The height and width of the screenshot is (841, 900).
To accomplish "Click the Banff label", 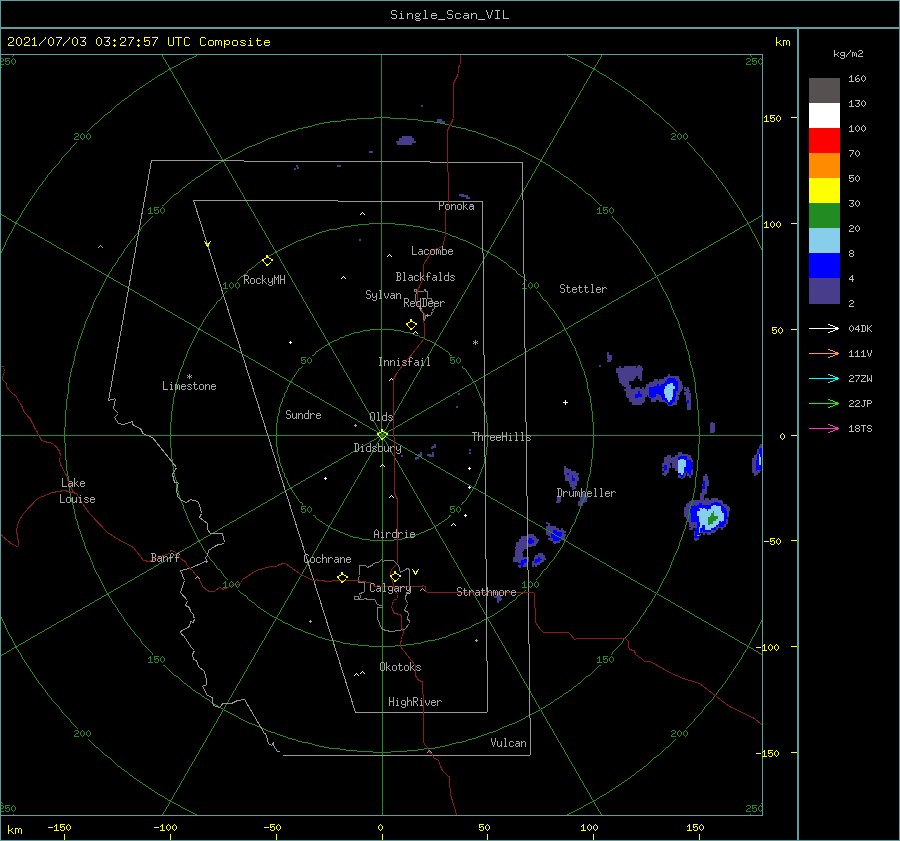I will (165, 557).
